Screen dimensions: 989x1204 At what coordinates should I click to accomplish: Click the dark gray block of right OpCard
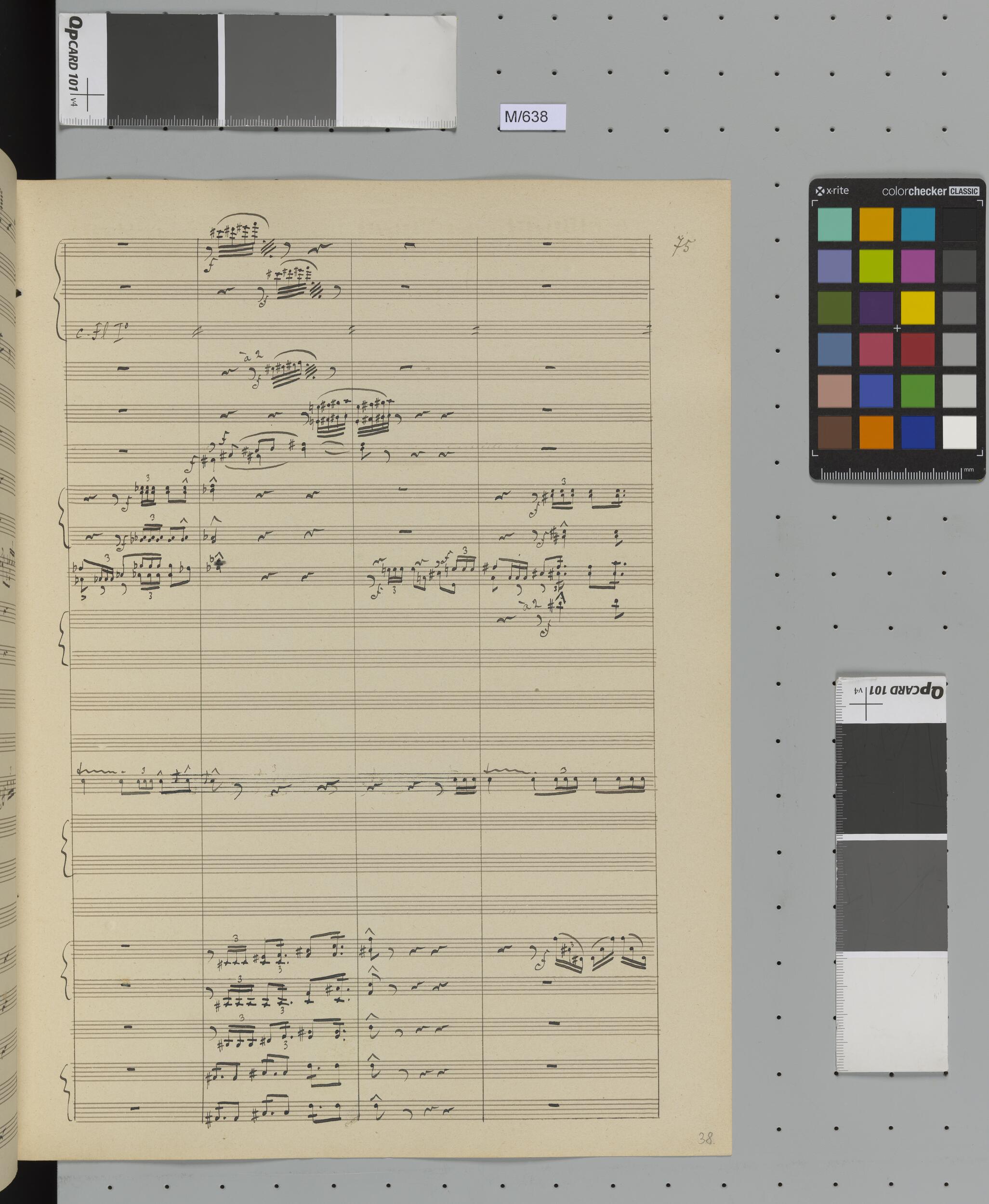(x=891, y=778)
